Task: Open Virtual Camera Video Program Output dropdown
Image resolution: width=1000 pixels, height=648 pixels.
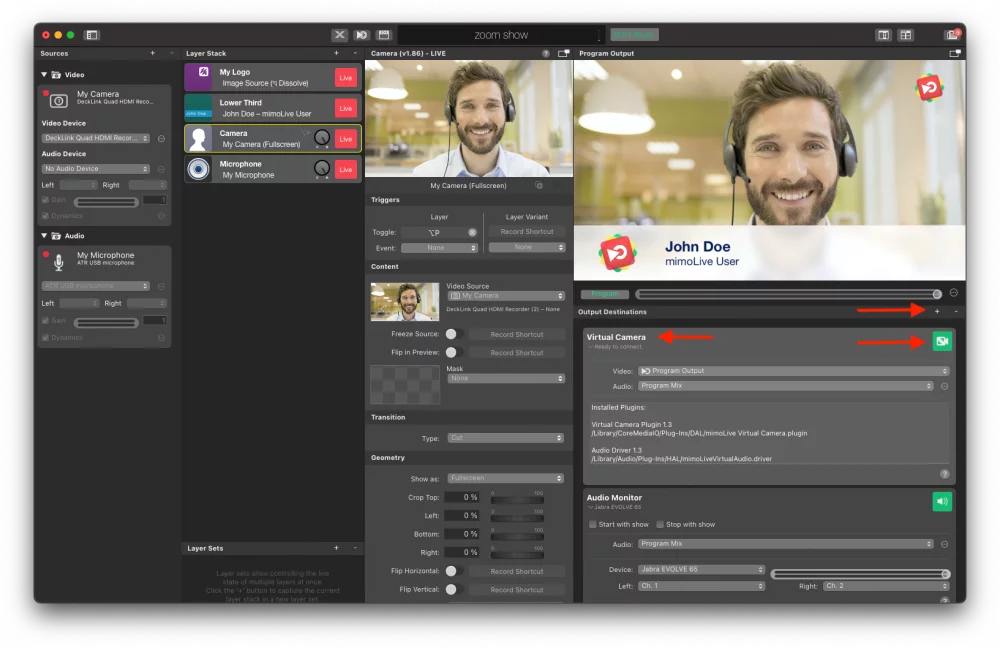Action: (793, 371)
